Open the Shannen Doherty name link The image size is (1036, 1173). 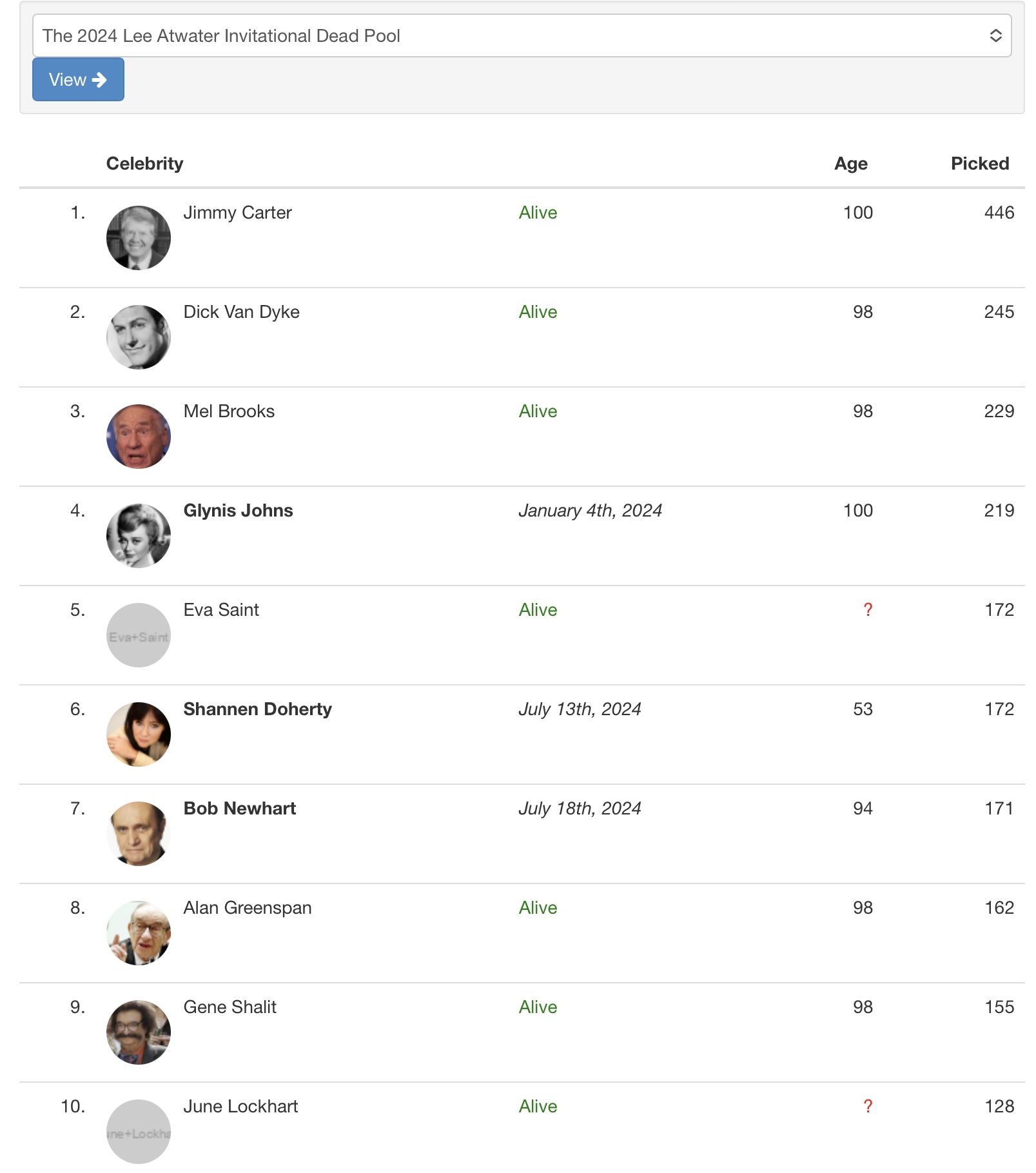pos(257,709)
